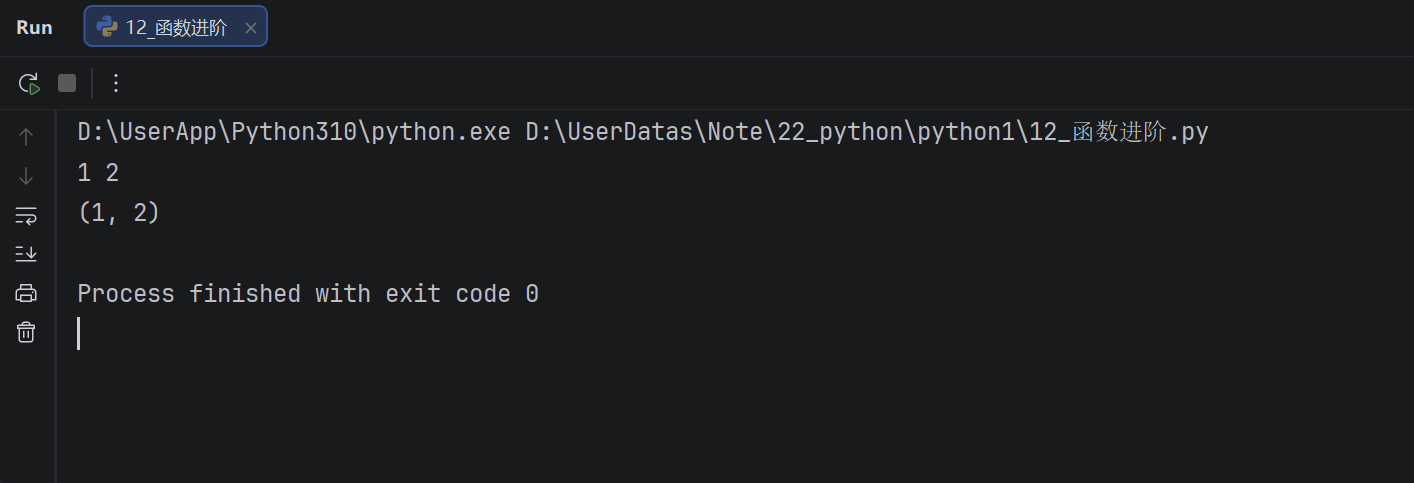The height and width of the screenshot is (483, 1414).
Task: Click the '1 2' output line
Action: click(x=98, y=173)
